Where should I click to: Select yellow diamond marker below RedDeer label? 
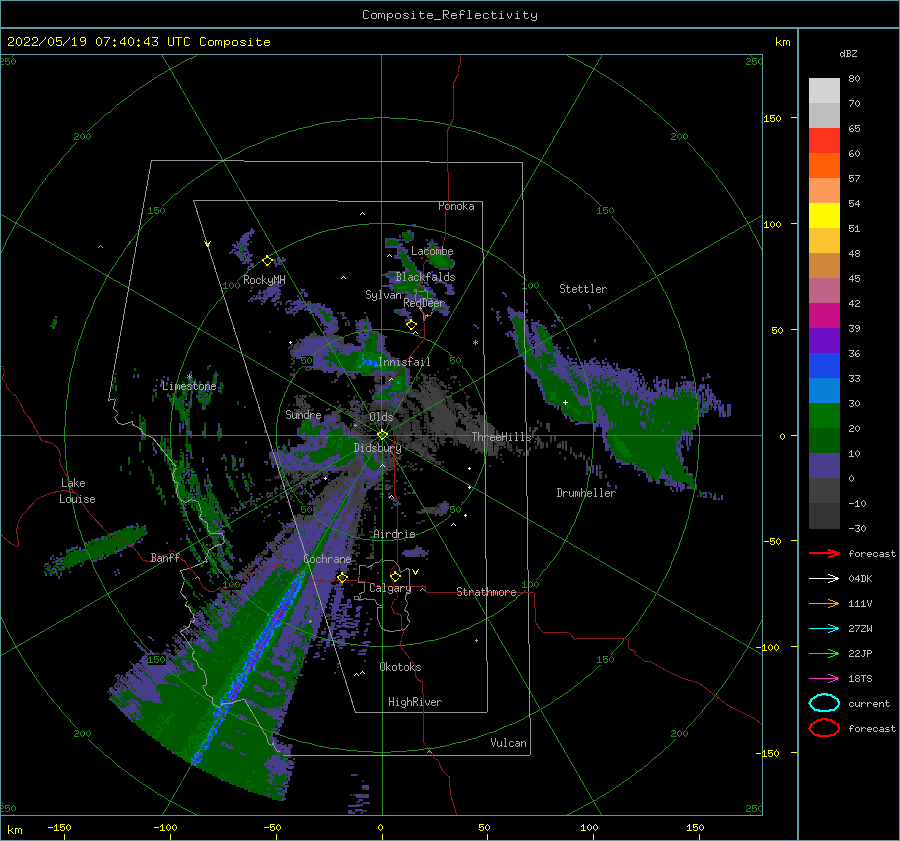(x=412, y=325)
